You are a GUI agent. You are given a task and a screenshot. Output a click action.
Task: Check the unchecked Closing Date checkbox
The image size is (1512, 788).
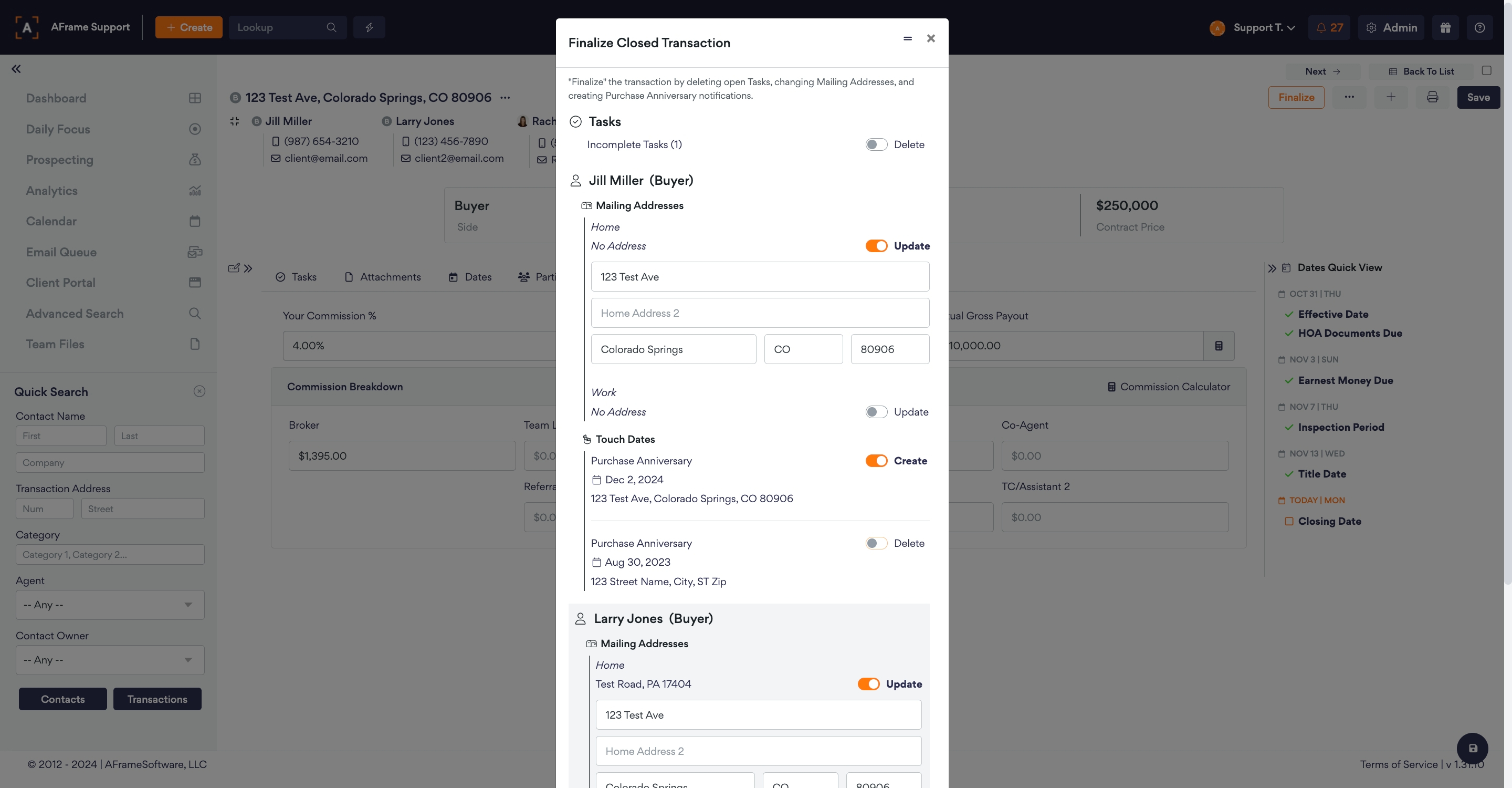(x=1289, y=522)
